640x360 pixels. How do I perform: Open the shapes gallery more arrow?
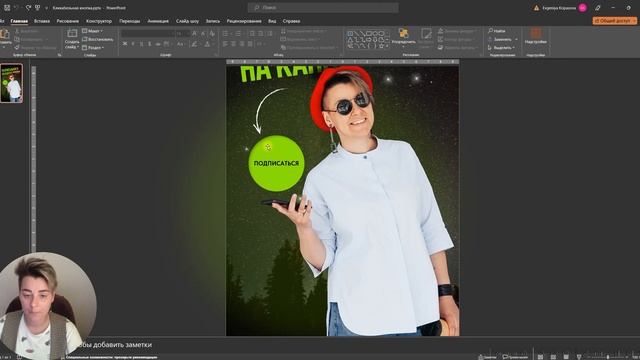387,46
